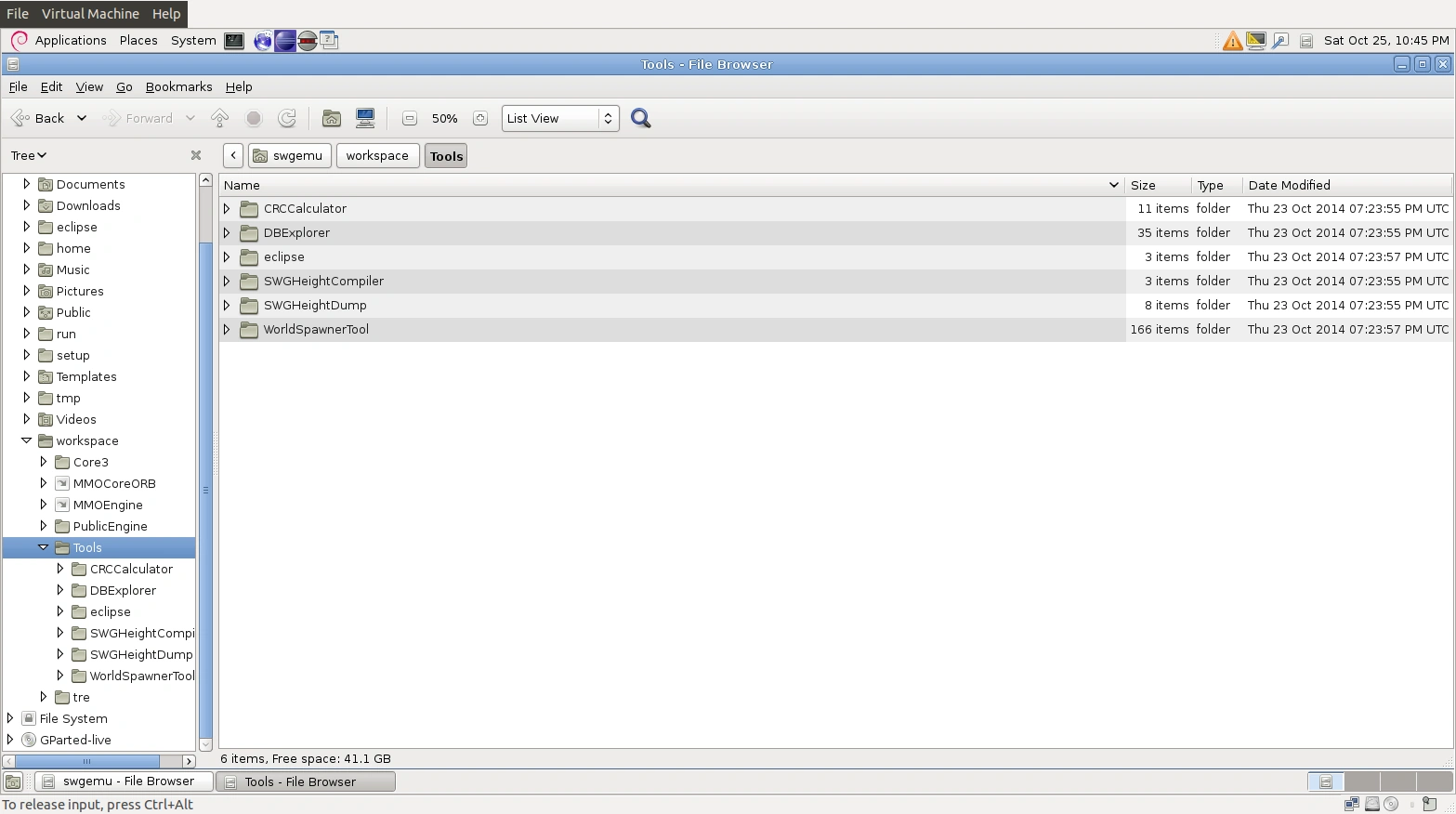Click the clock showing Sat Oct 25

1386,40
